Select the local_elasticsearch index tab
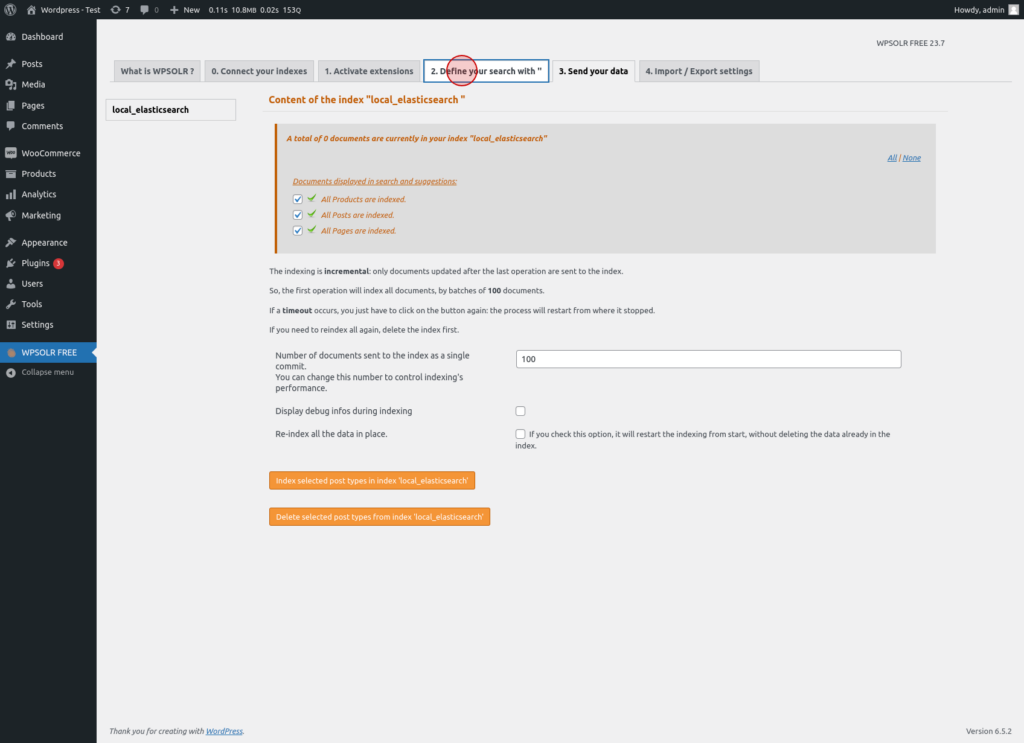Viewport: 1024px width, 743px height. (170, 110)
